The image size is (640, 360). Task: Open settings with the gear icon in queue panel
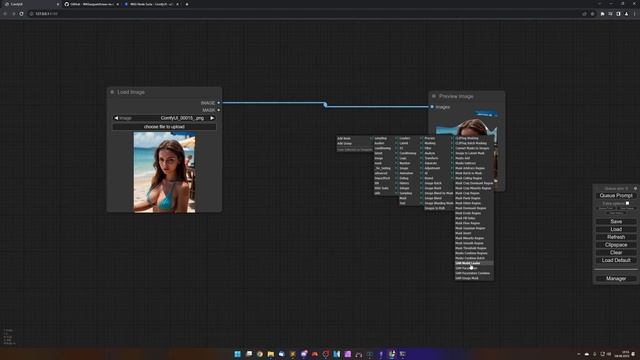(x=635, y=189)
